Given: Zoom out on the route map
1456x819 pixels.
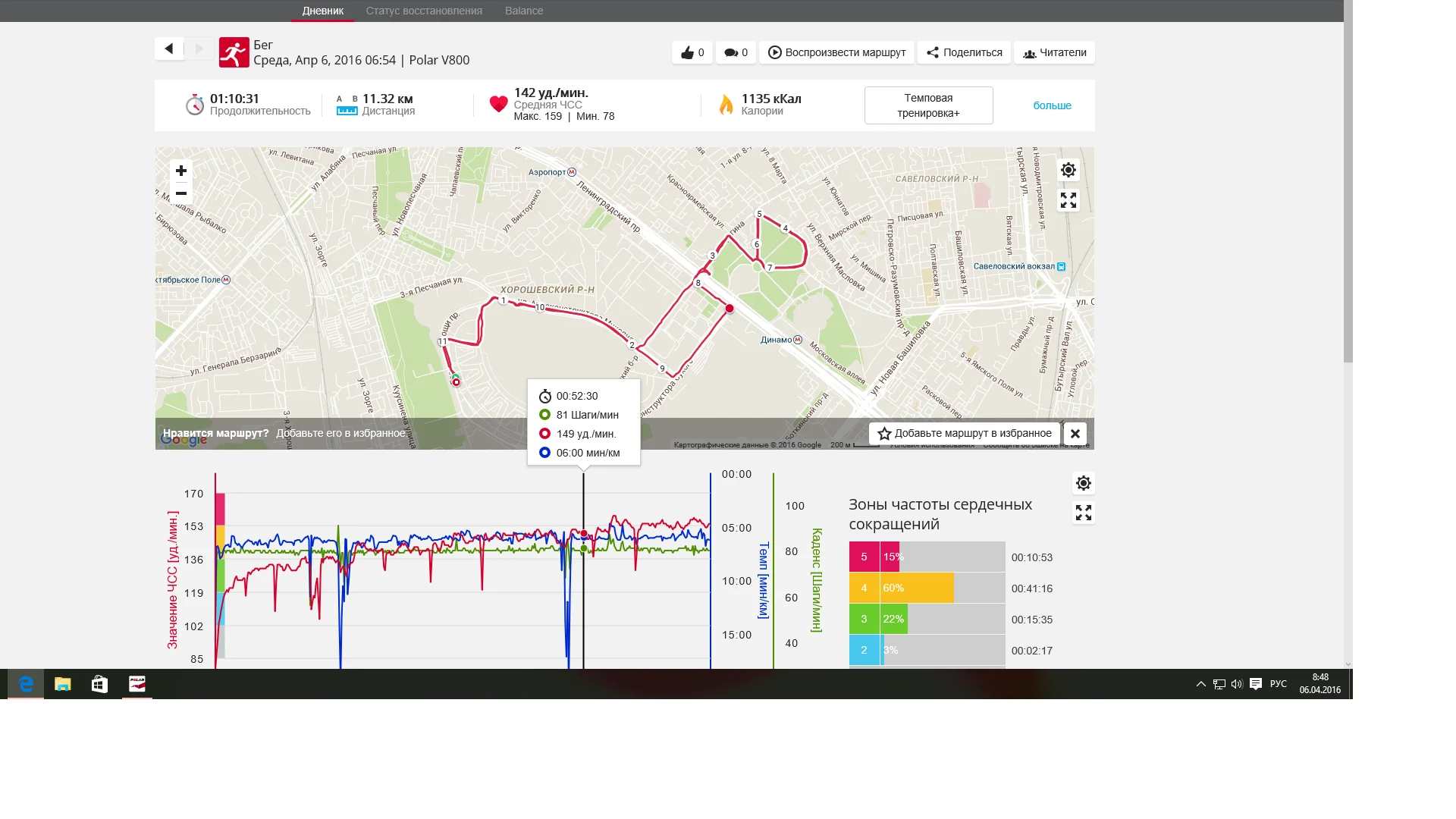Looking at the screenshot, I should click(181, 193).
